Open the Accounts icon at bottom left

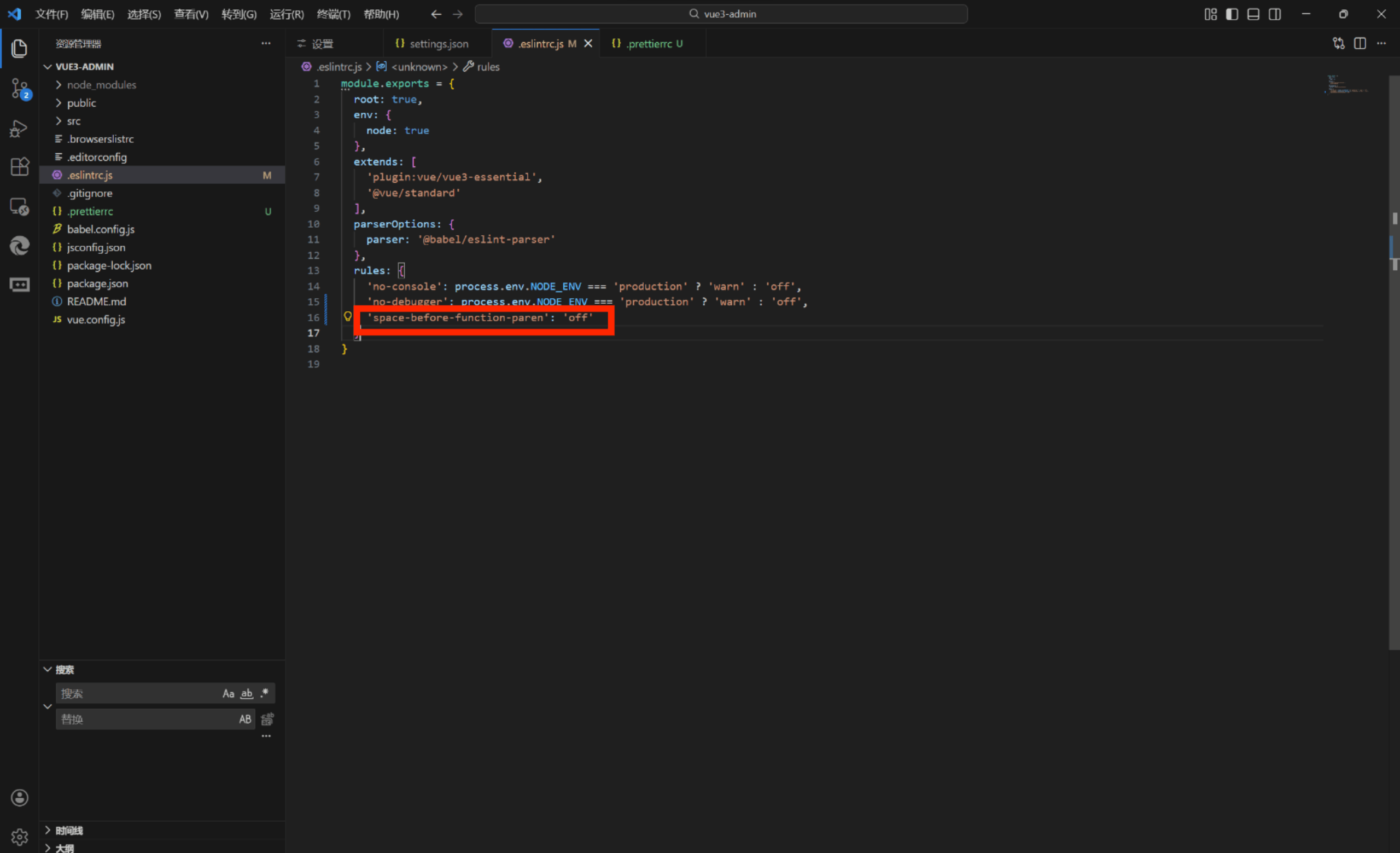click(x=19, y=797)
